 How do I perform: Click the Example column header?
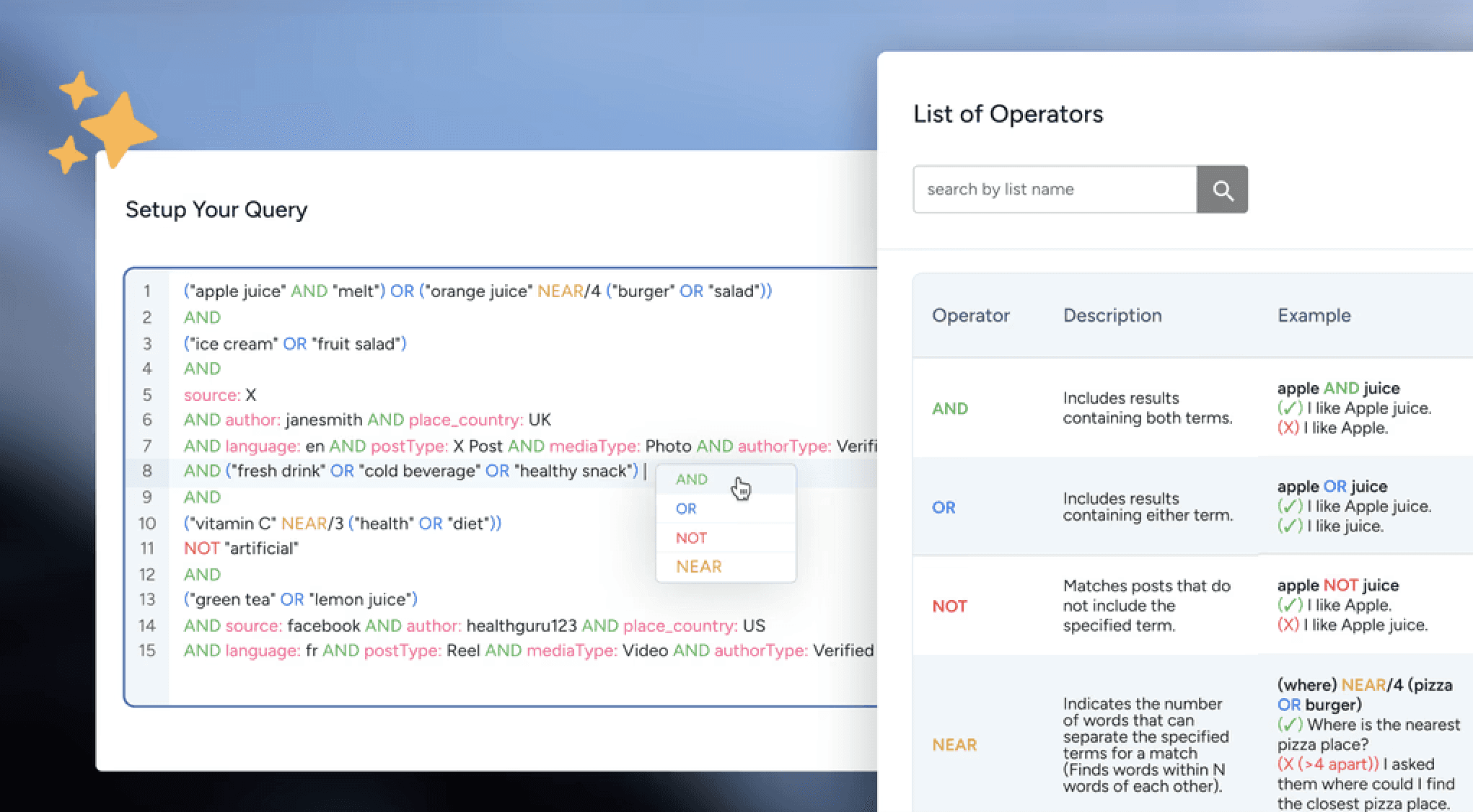[1314, 315]
